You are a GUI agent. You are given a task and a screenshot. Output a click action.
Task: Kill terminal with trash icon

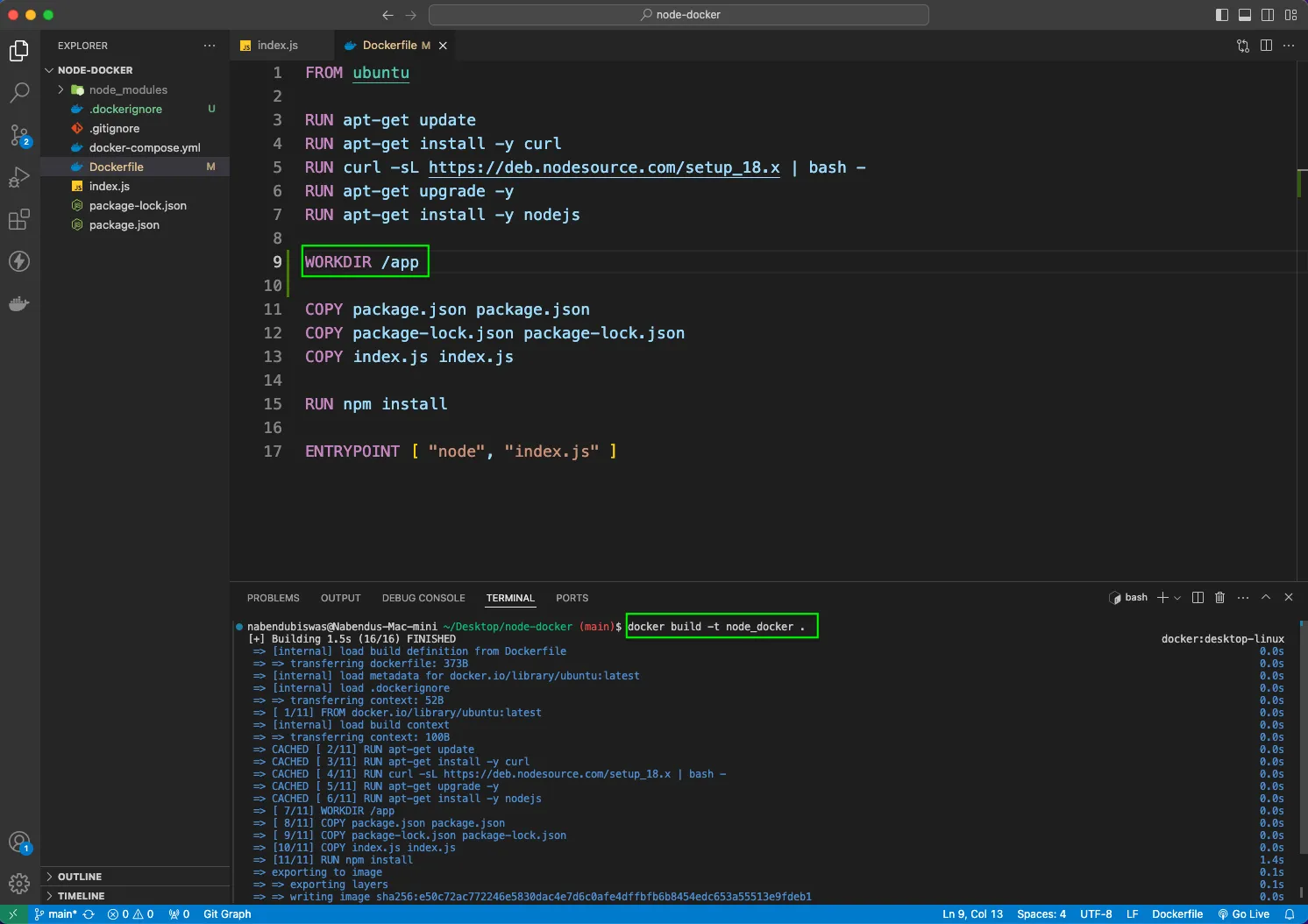[1219, 597]
